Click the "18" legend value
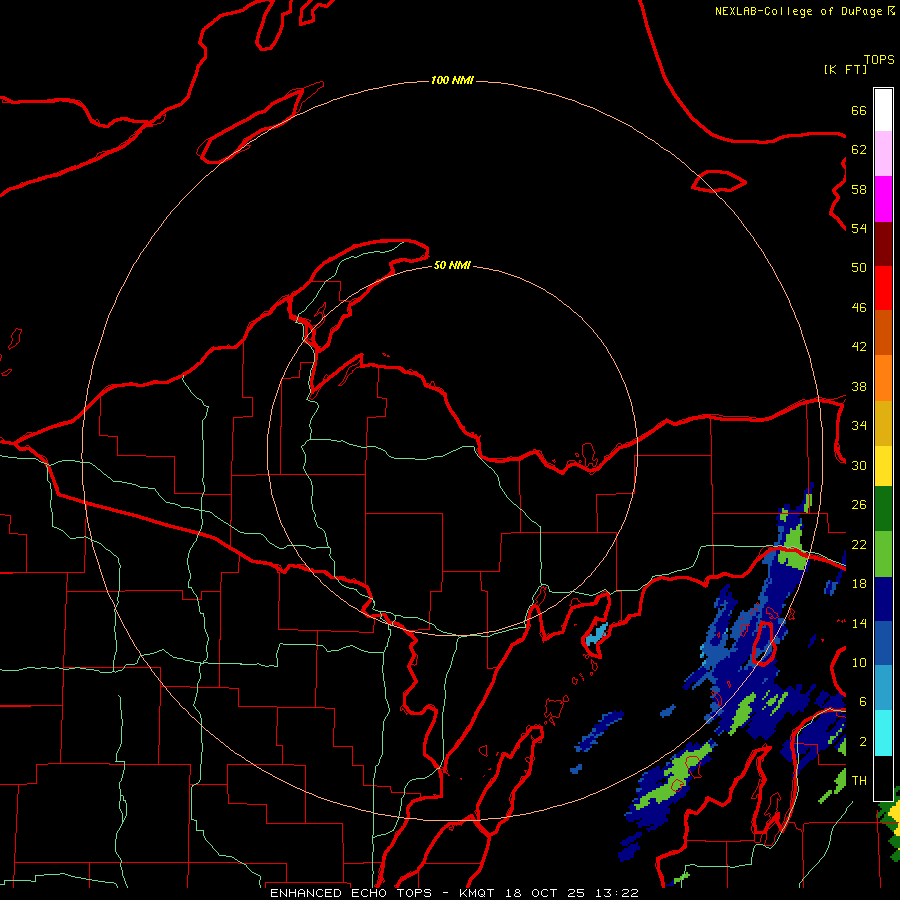 [x=859, y=584]
